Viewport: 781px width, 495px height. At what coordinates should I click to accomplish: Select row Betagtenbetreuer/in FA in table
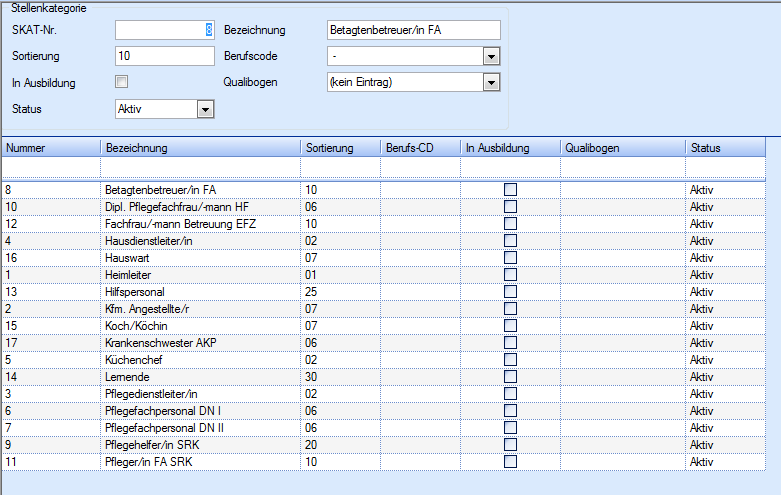[x=384, y=190]
